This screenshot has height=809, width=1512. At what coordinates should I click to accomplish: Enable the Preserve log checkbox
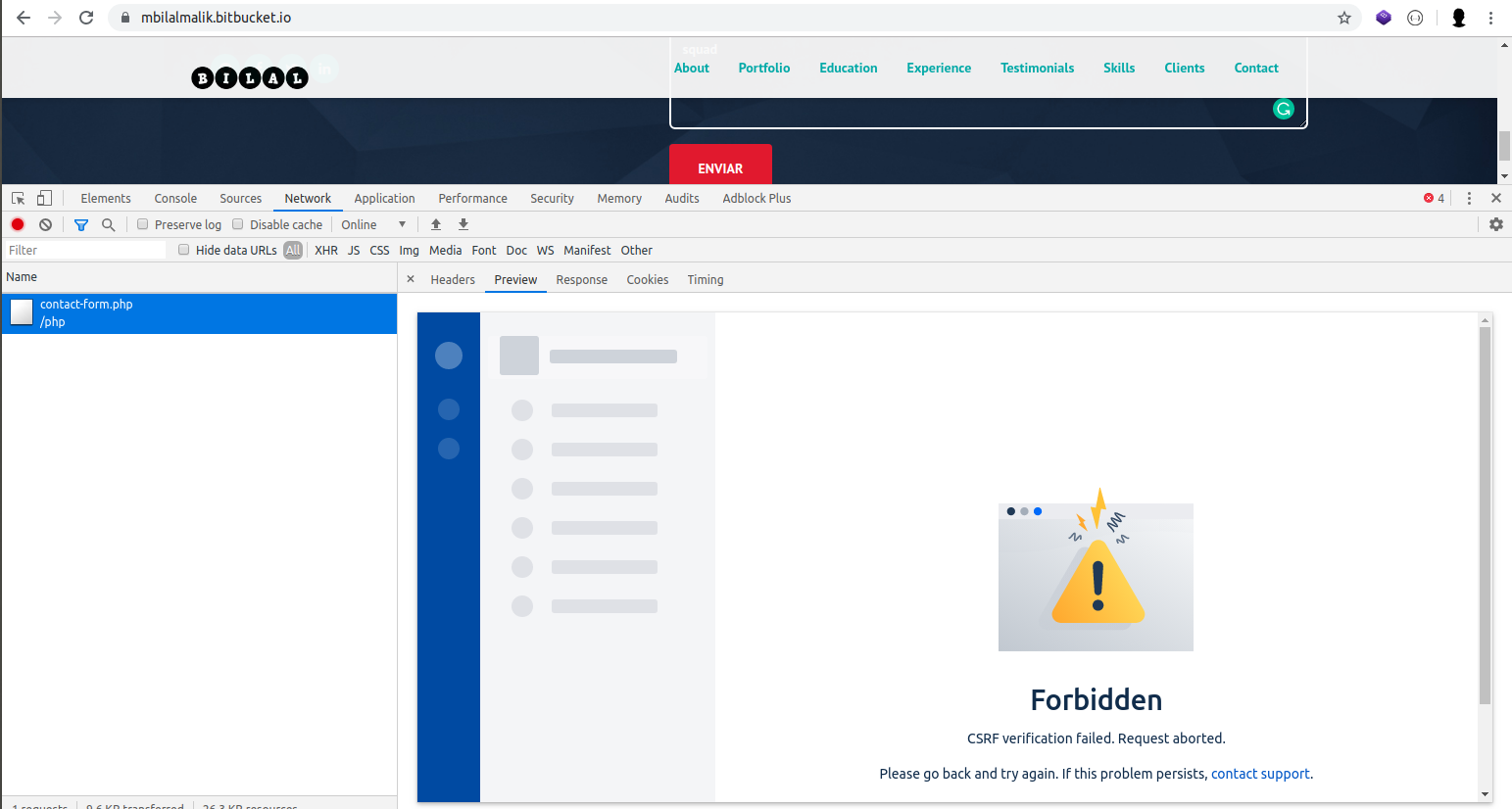pyautogui.click(x=143, y=224)
